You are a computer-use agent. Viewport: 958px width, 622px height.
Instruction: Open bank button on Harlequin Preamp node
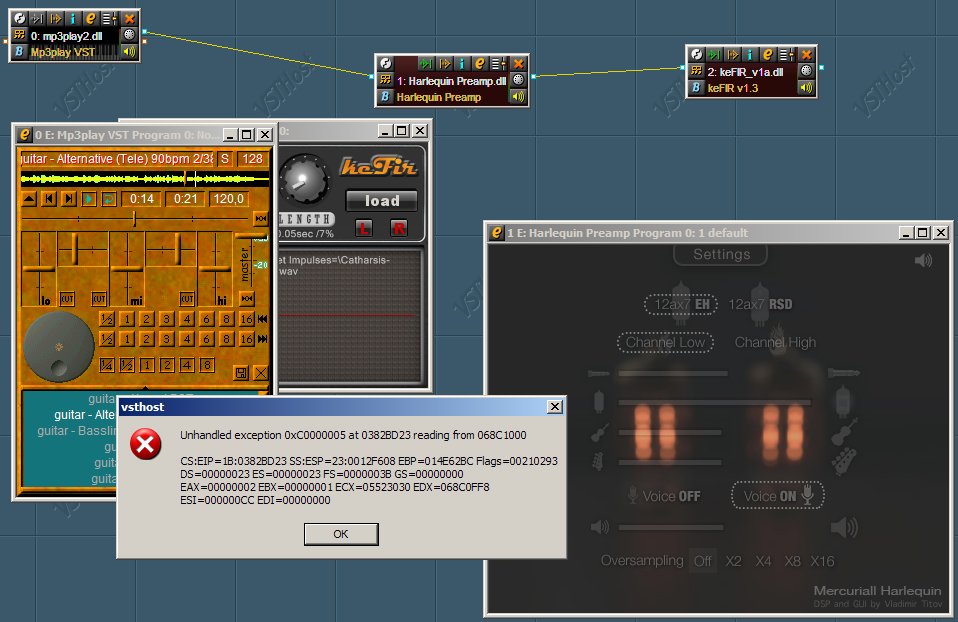pos(385,97)
